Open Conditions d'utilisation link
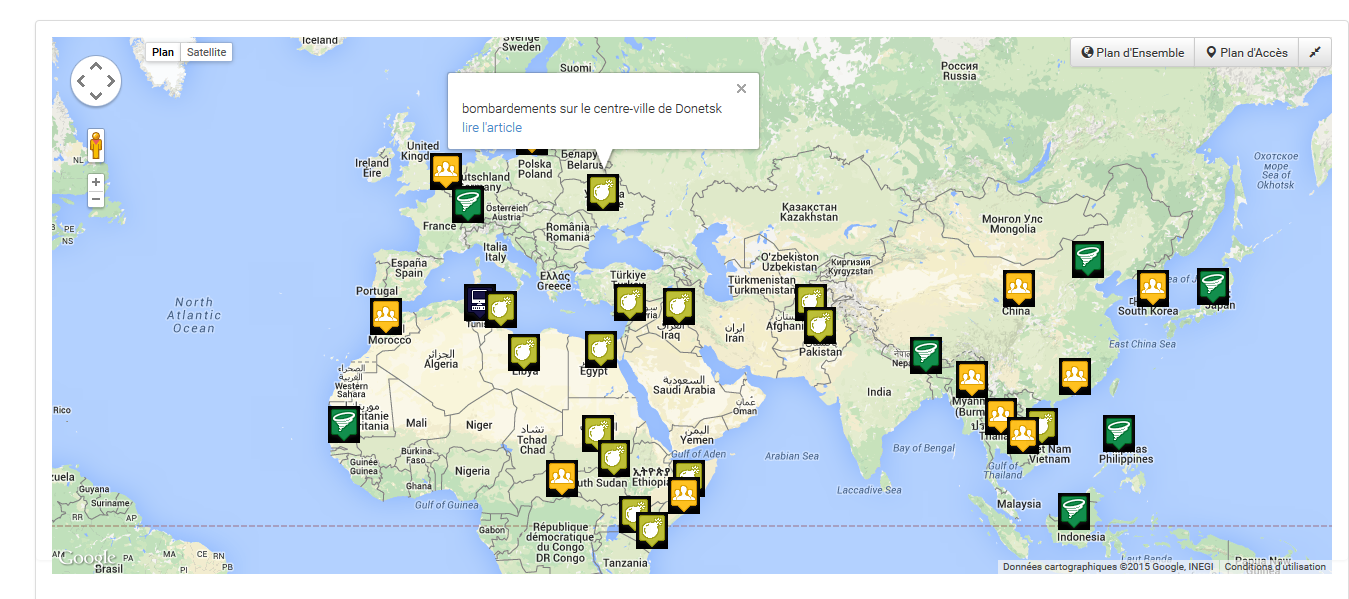The height and width of the screenshot is (599, 1349). [1275, 567]
